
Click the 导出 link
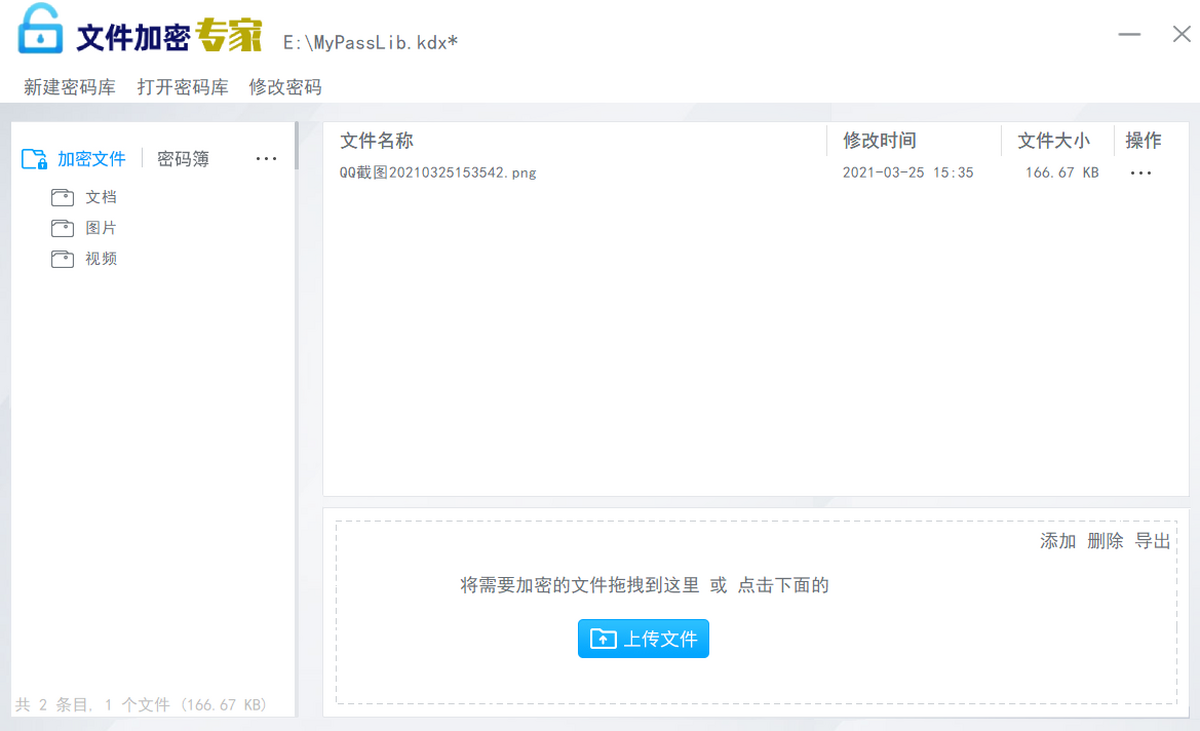pyautogui.click(x=1152, y=541)
